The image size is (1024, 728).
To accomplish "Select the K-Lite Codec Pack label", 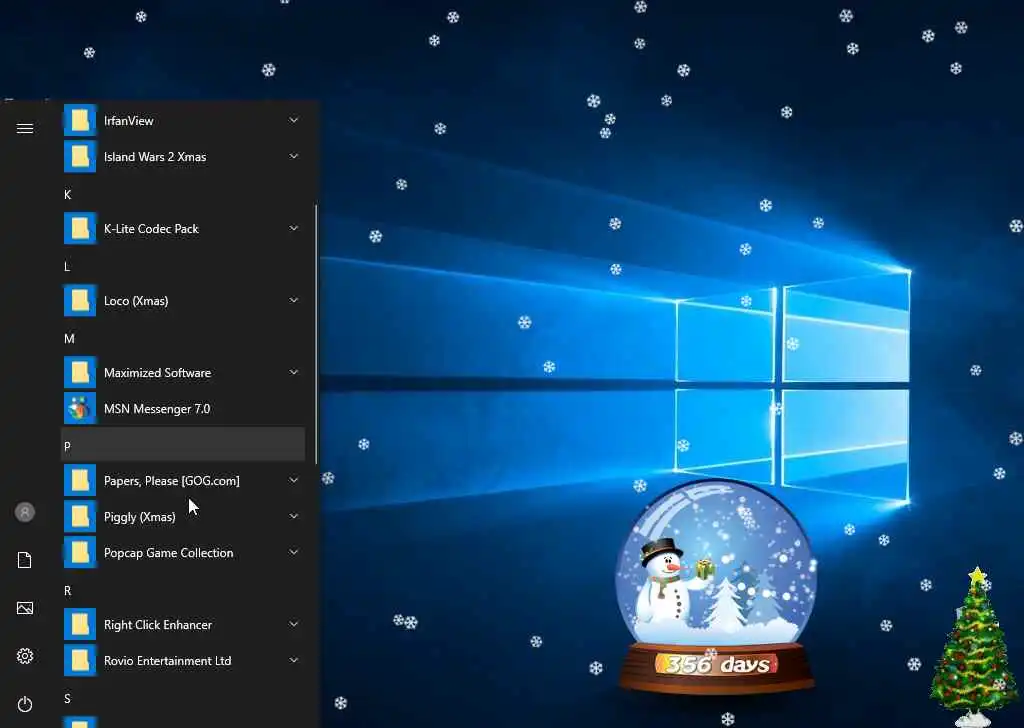I will (151, 229).
